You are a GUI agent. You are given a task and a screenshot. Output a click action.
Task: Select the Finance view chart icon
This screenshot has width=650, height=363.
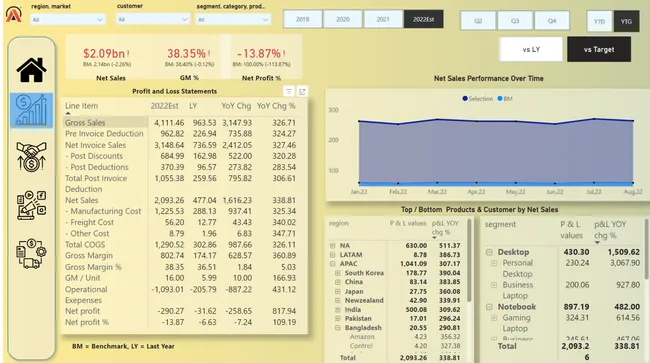(x=32, y=110)
